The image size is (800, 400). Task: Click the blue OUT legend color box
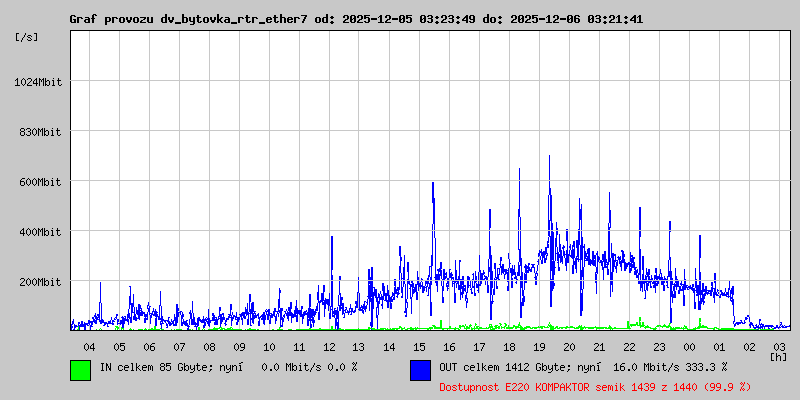[x=420, y=369]
